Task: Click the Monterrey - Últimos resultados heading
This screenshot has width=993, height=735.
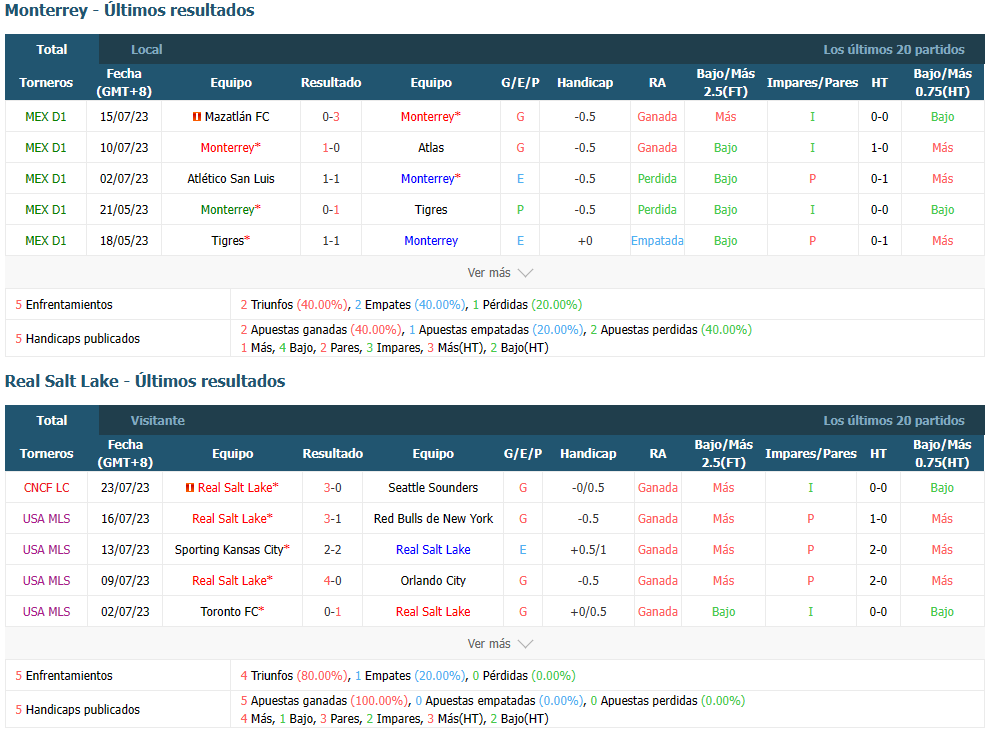Action: [130, 11]
